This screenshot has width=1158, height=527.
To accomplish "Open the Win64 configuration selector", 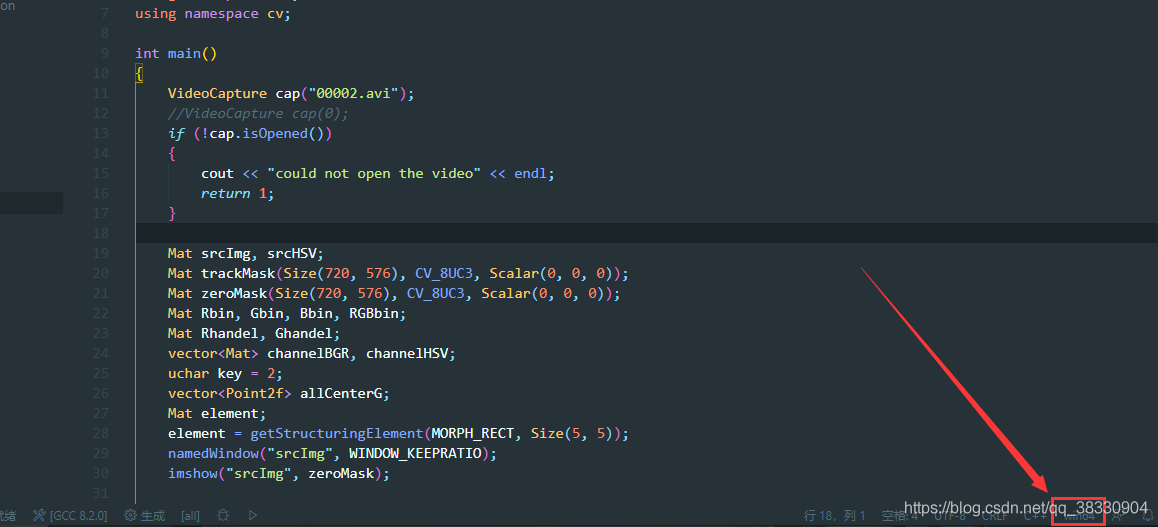I will click(x=1078, y=515).
